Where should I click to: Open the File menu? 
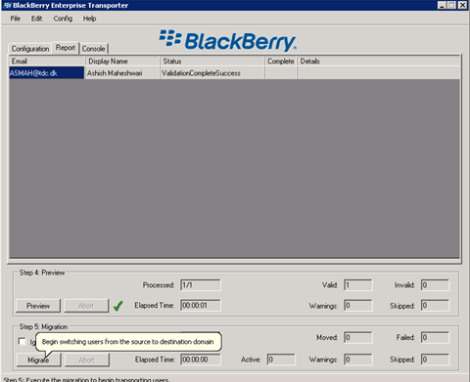15,19
